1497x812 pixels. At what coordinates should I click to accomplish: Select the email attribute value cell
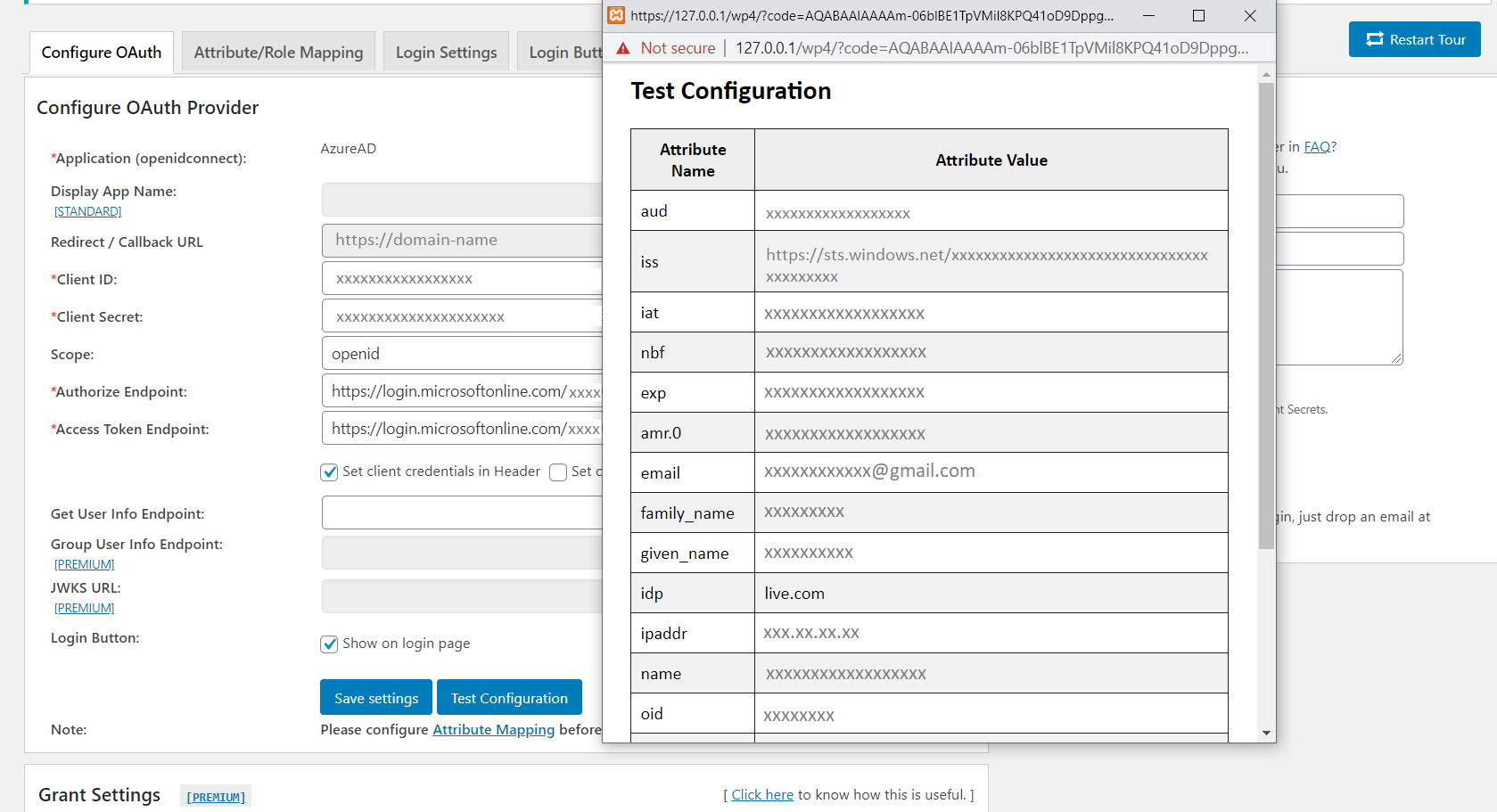(x=991, y=472)
